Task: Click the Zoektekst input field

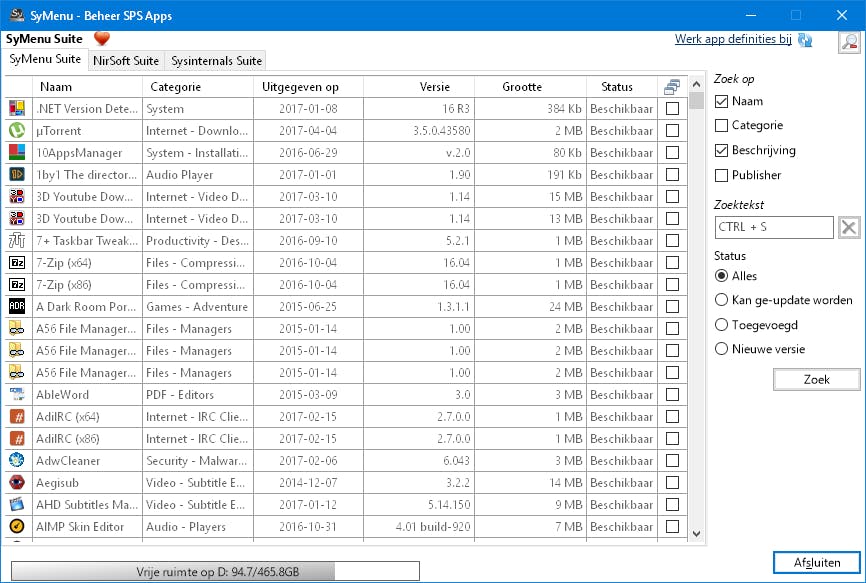Action: [774, 227]
